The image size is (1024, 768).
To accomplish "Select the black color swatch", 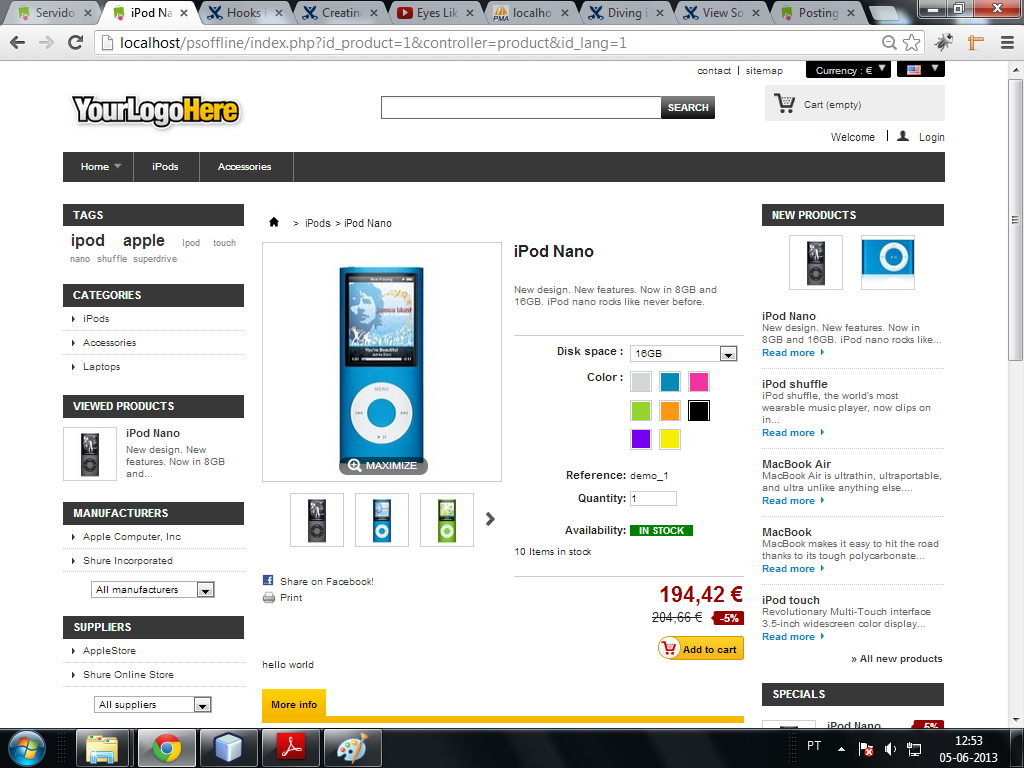I will click(698, 410).
